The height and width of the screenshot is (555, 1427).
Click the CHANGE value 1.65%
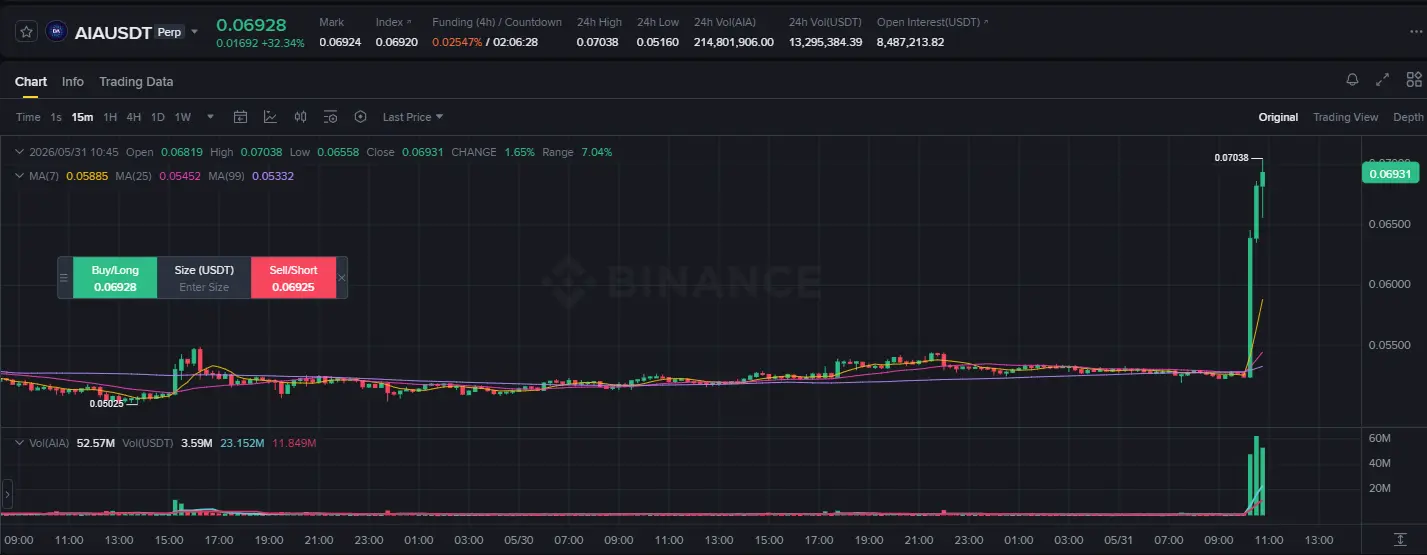click(x=519, y=152)
